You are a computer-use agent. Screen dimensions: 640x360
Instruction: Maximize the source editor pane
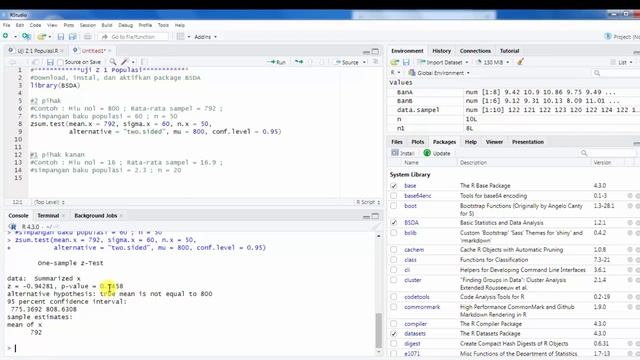[x=375, y=51]
